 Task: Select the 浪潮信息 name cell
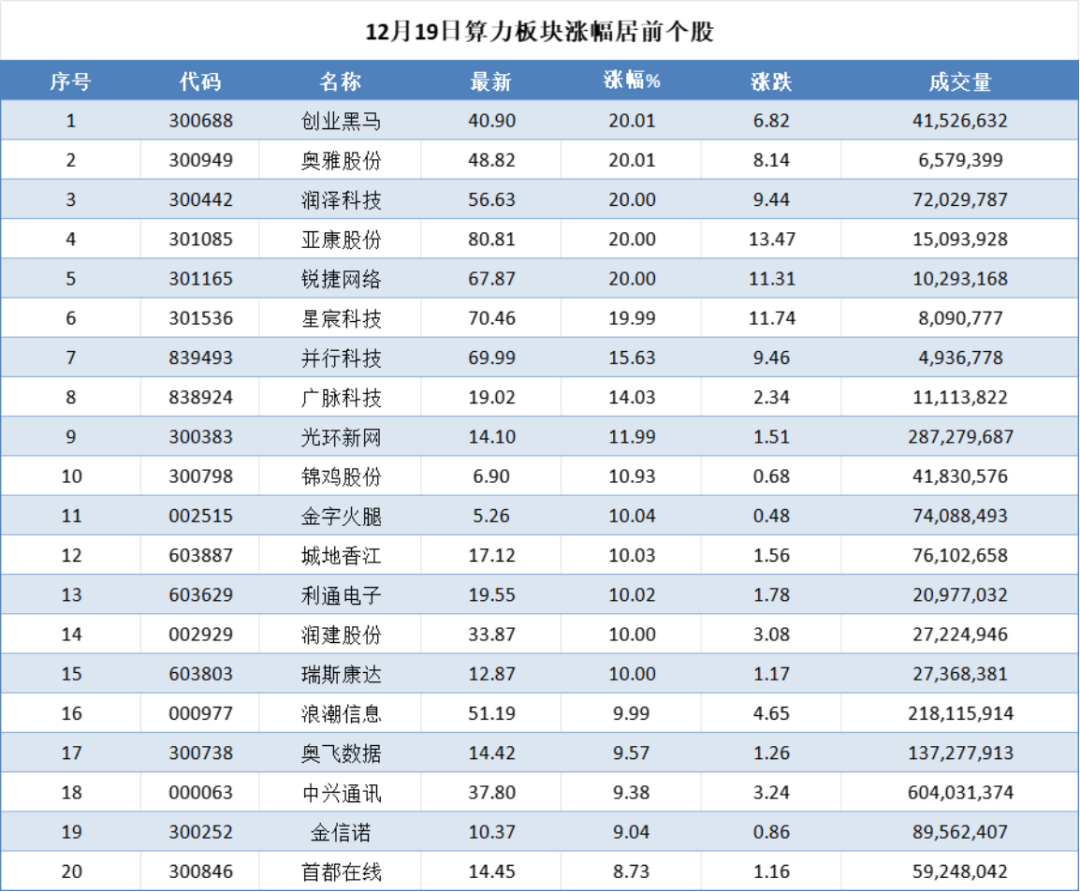pos(341,714)
